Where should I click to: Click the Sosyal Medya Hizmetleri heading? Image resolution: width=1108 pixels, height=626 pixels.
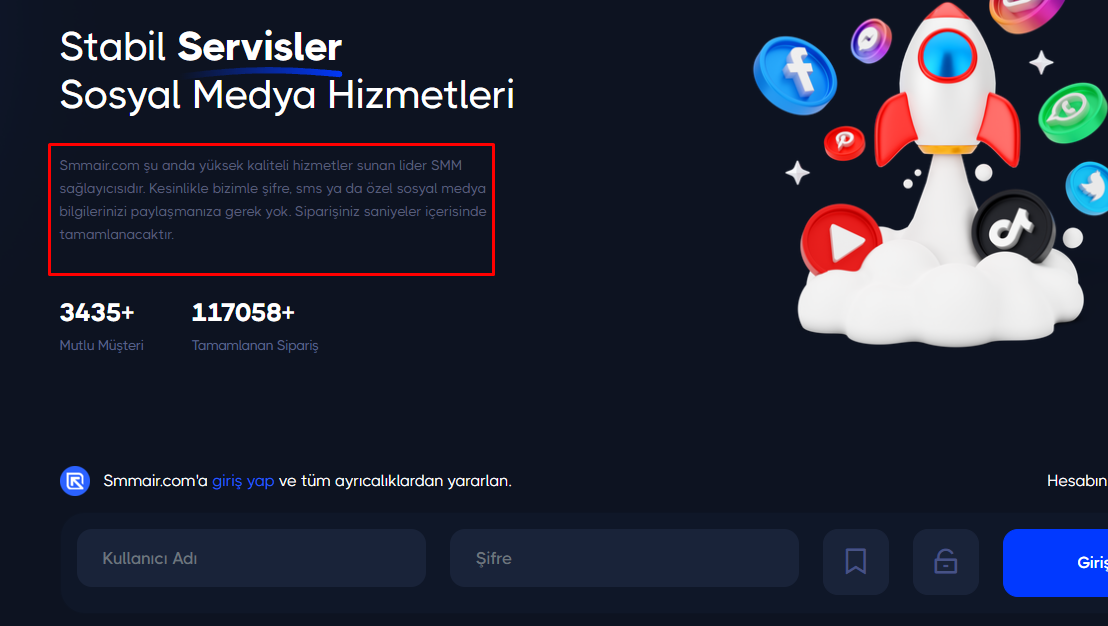pyautogui.click(x=287, y=95)
